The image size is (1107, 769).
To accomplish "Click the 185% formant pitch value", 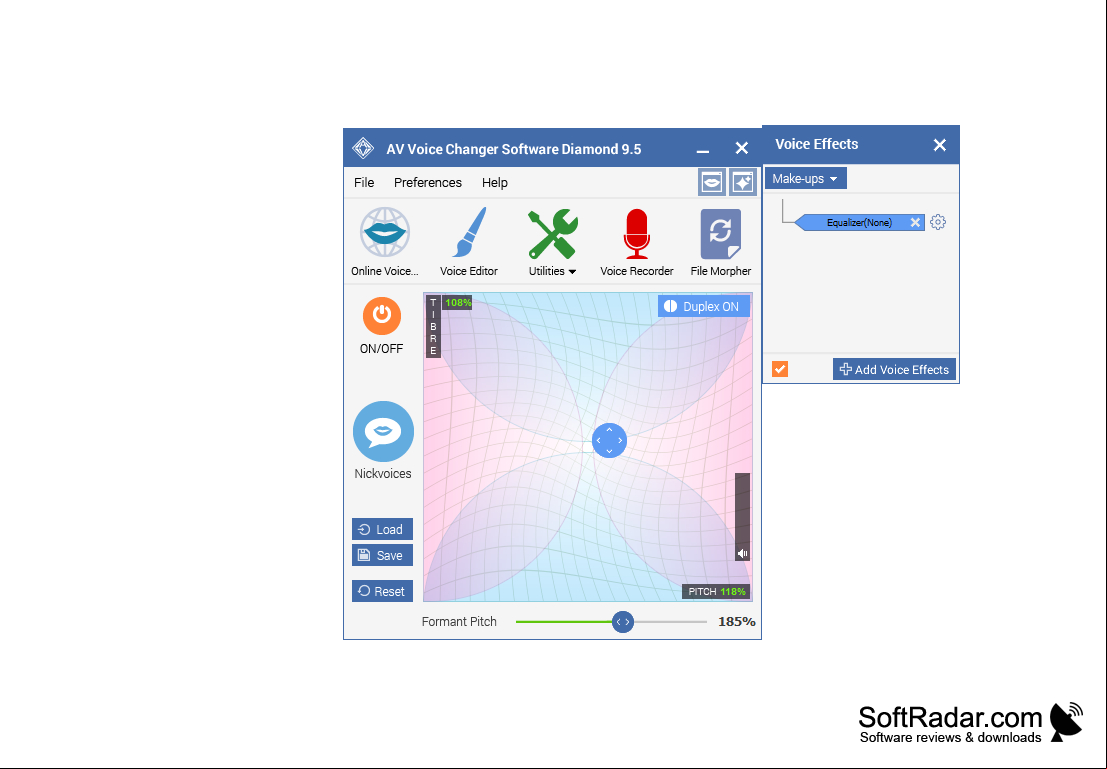I will (x=736, y=622).
